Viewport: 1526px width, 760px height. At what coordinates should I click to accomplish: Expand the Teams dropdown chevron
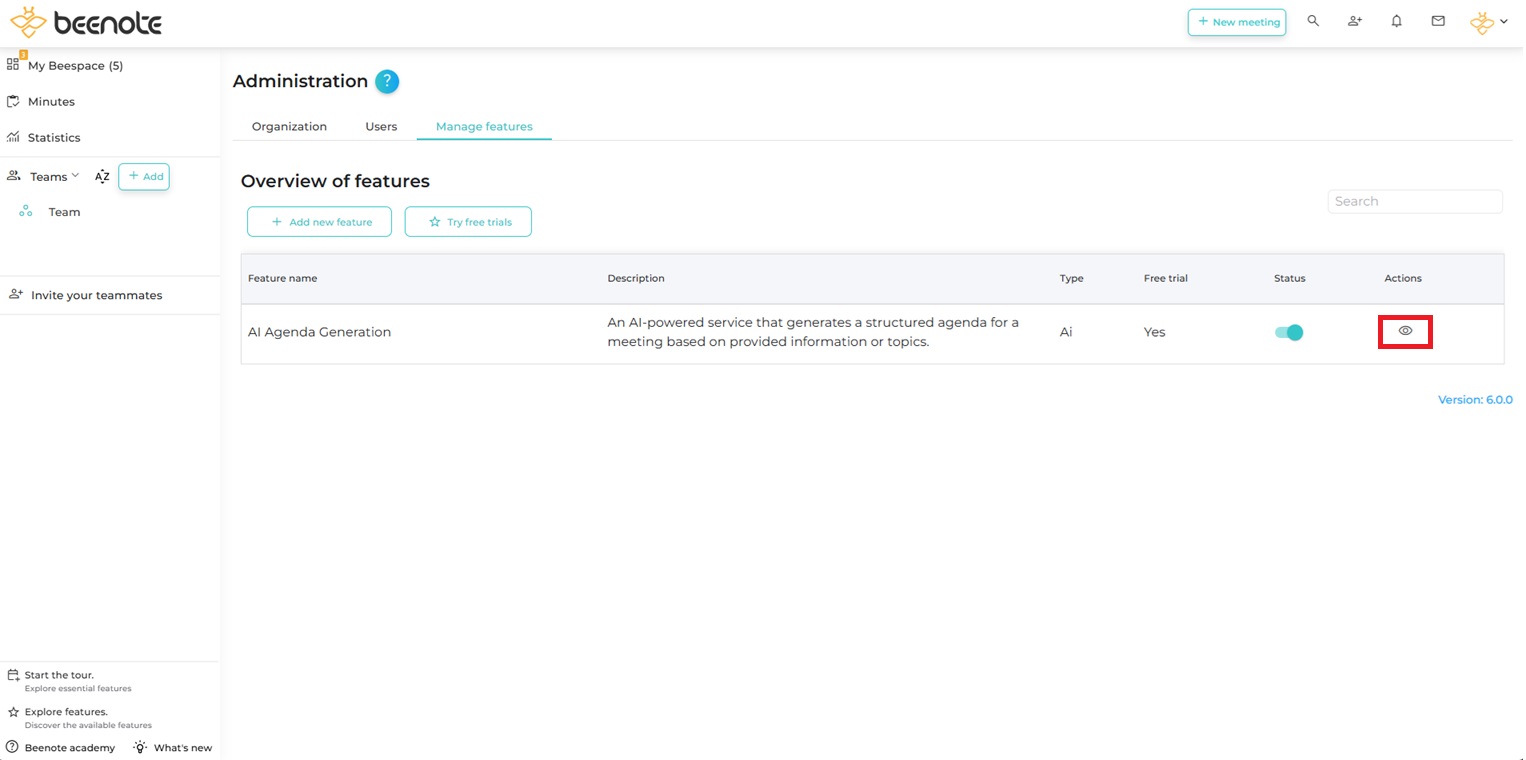point(75,176)
